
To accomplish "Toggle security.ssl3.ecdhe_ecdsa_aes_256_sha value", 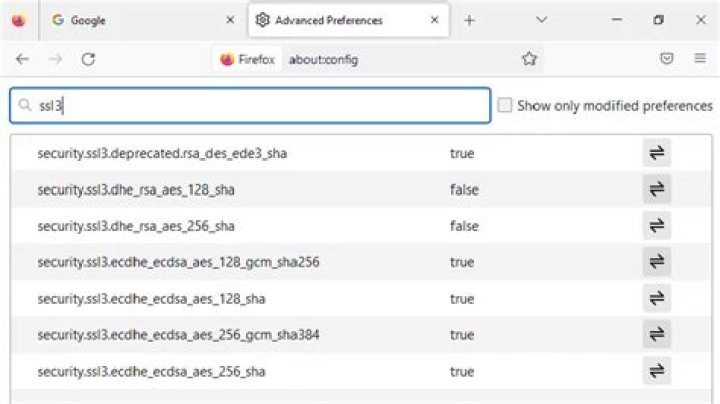I will point(657,371).
